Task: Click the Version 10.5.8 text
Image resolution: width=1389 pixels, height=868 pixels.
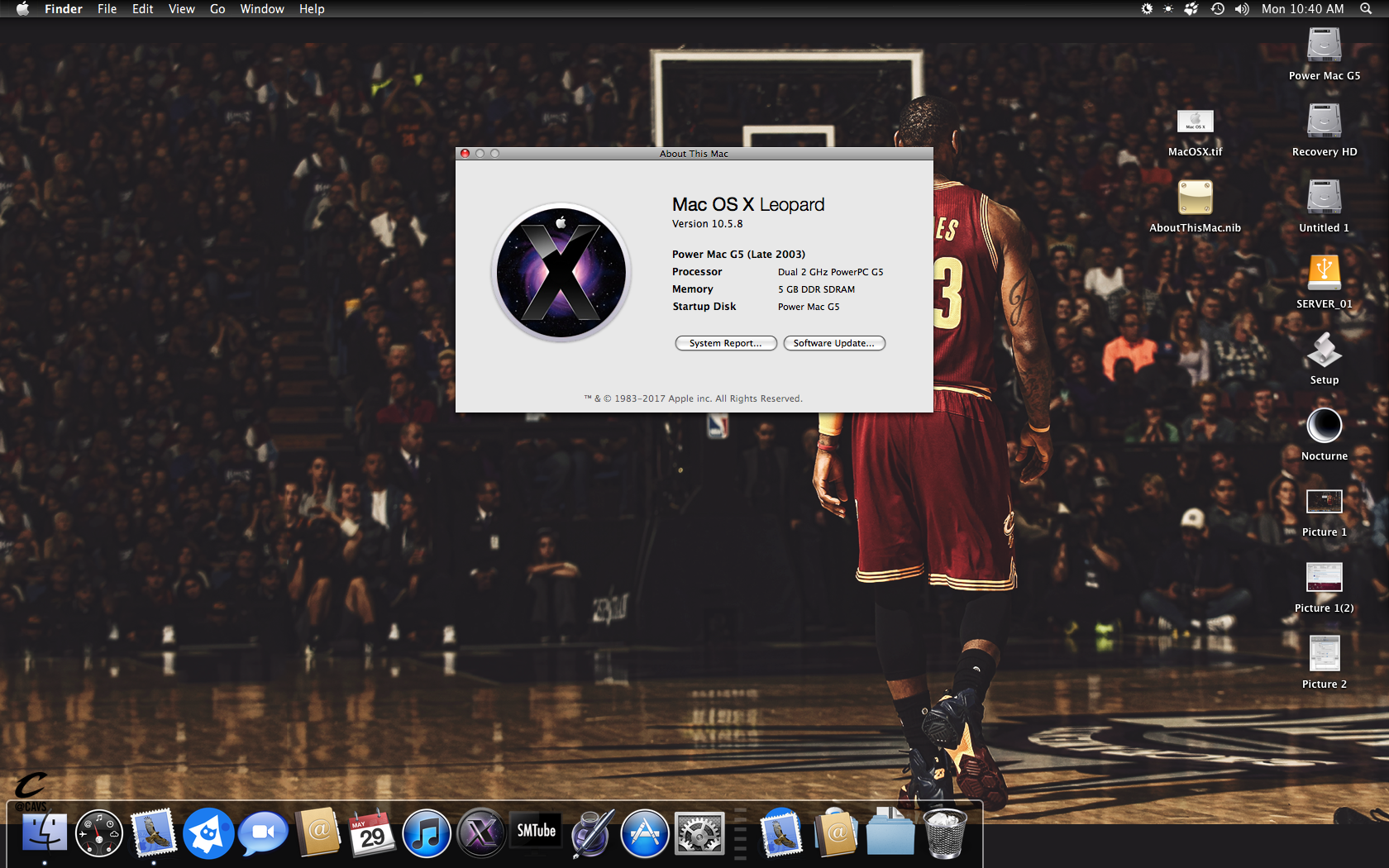Action: pyautogui.click(x=708, y=224)
